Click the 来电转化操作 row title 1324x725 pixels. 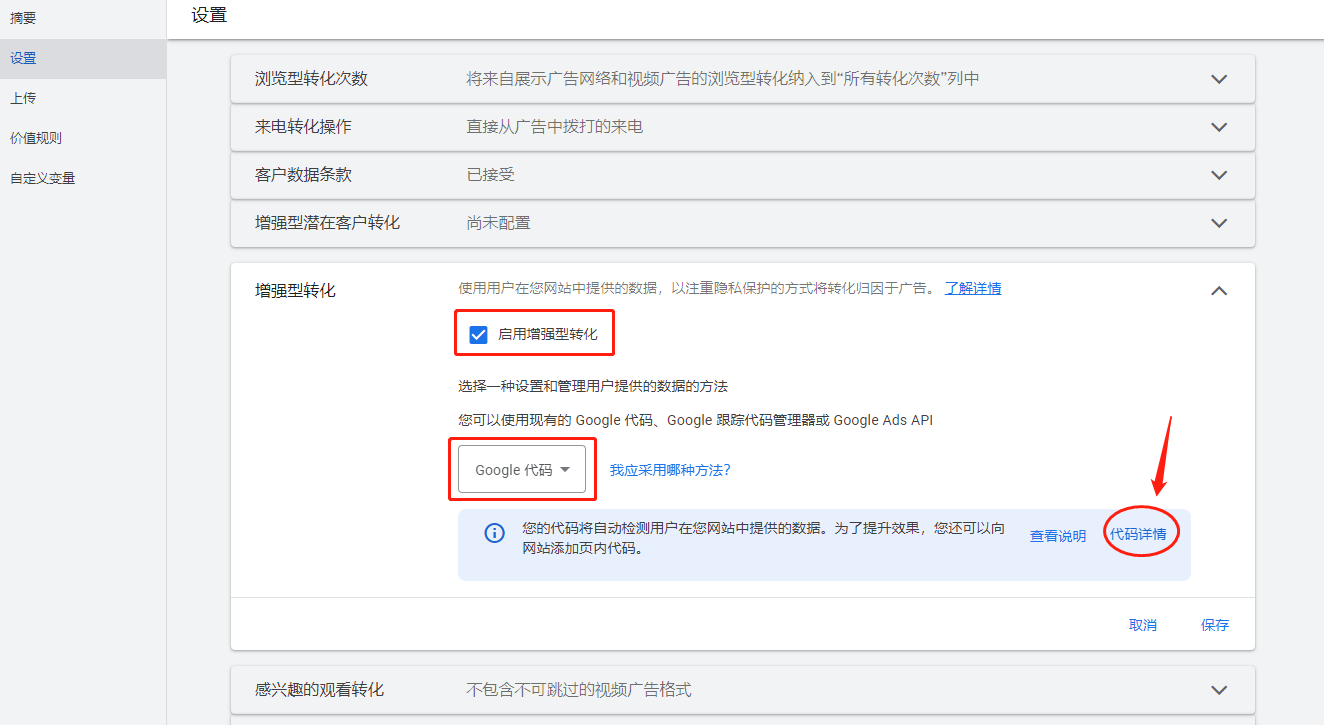(303, 127)
